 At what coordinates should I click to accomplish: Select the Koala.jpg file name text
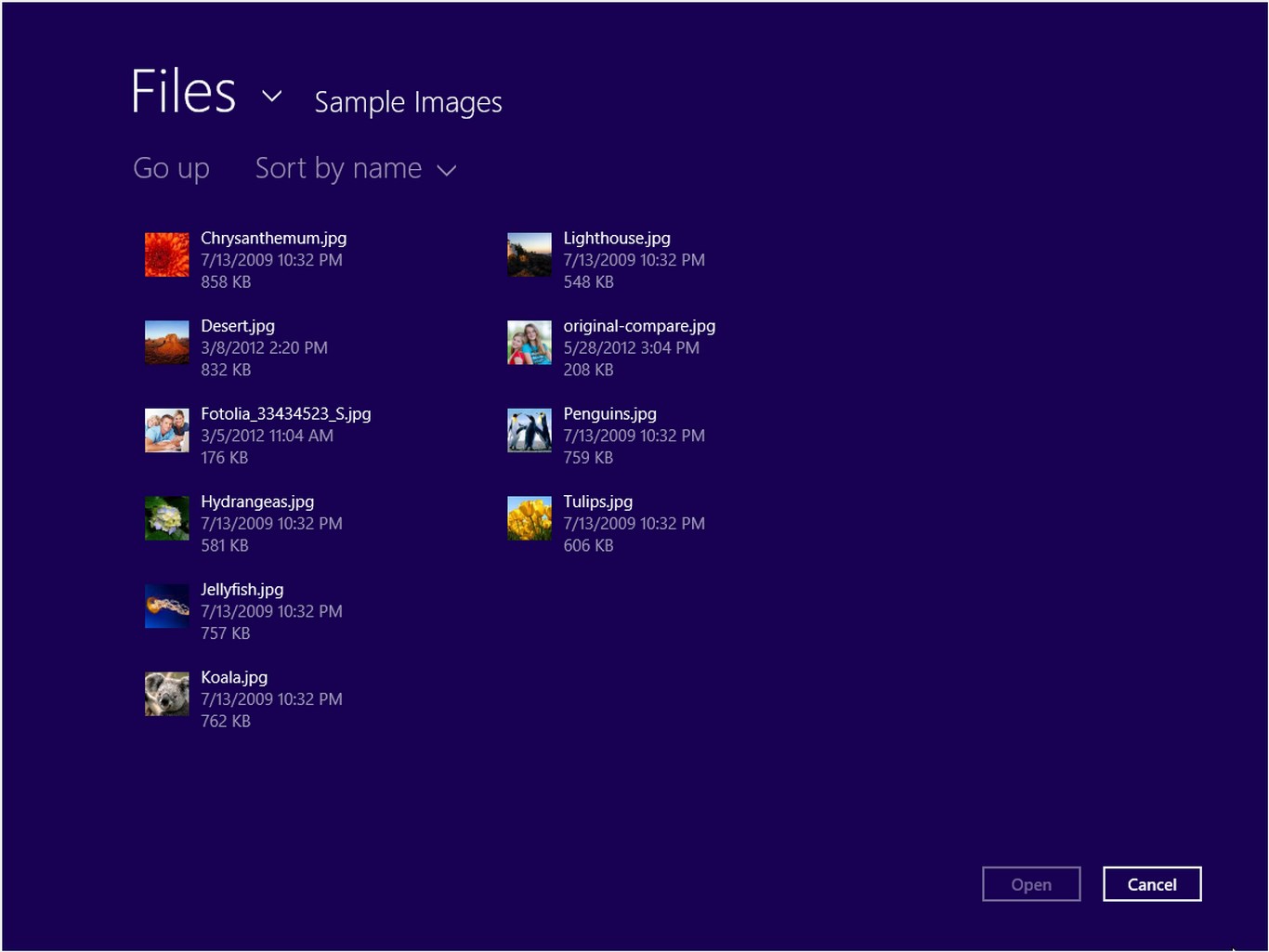pyautogui.click(x=233, y=677)
